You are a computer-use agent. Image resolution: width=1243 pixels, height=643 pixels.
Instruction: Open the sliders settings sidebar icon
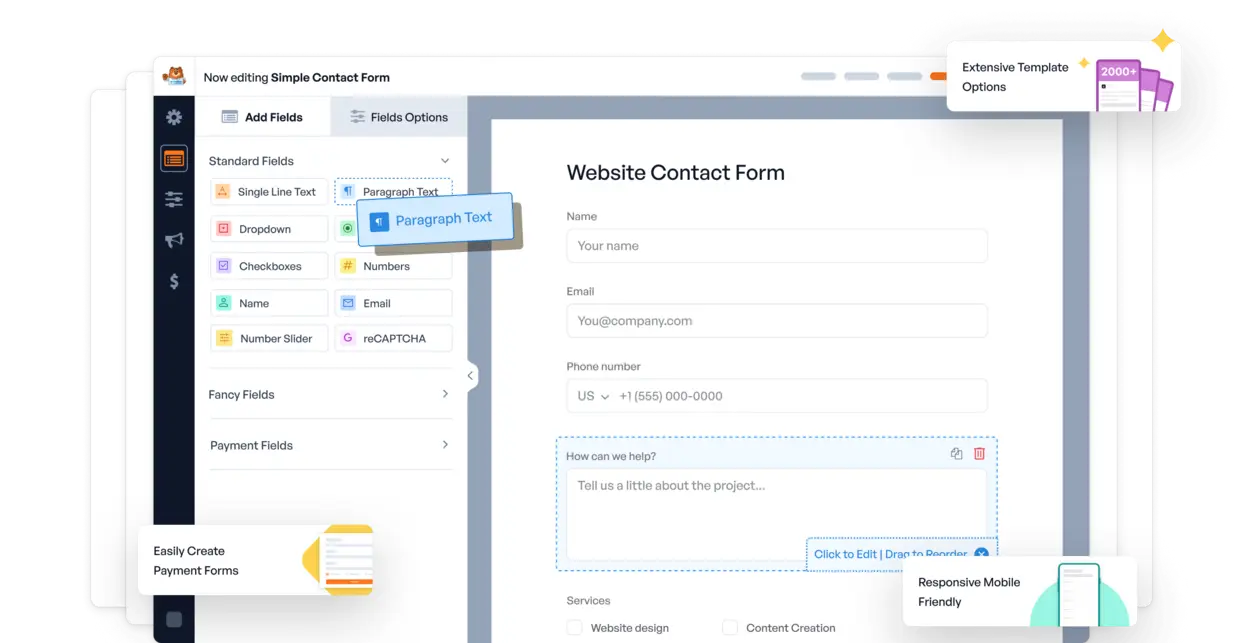coord(174,199)
